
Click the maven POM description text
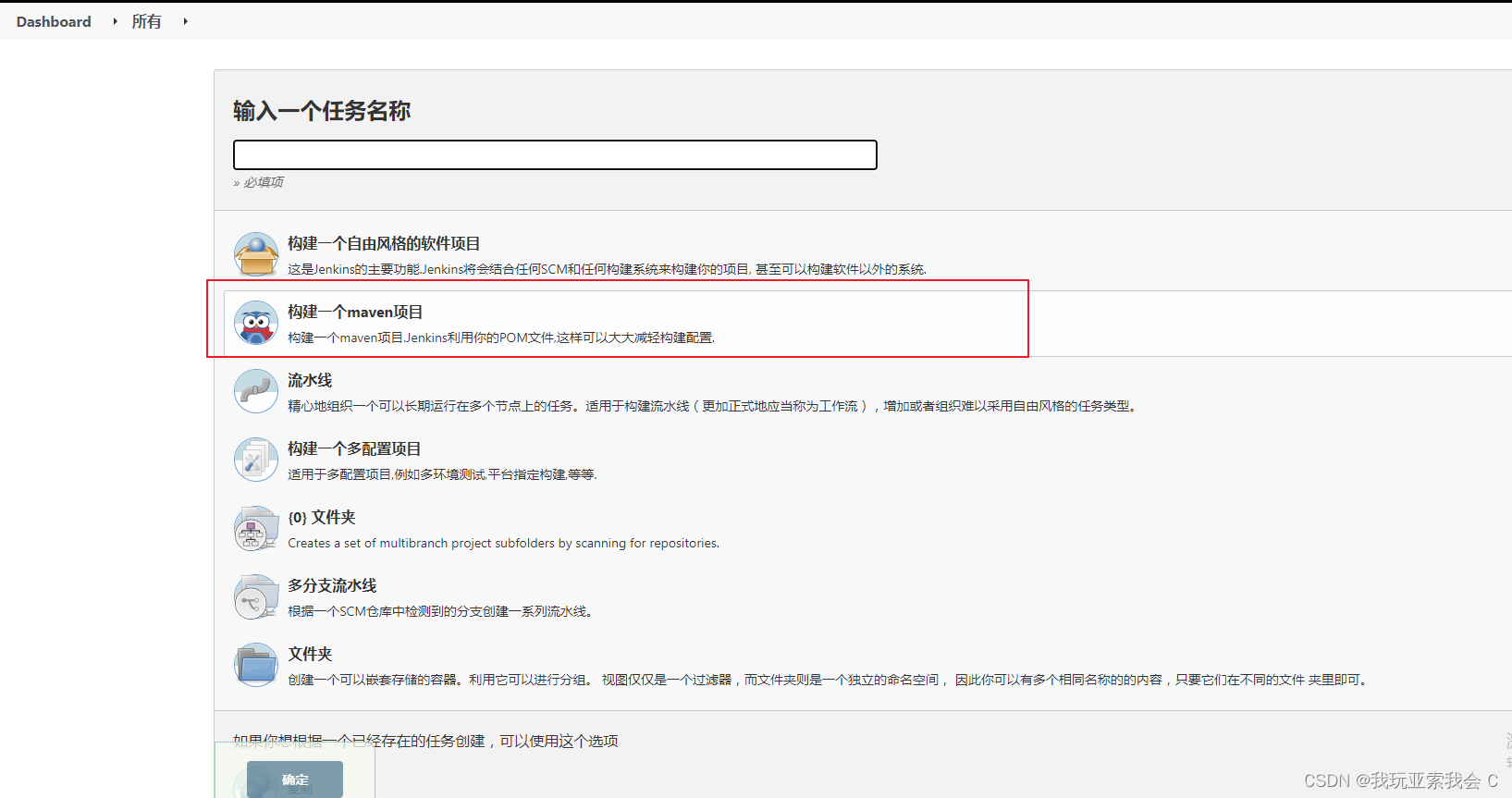point(501,338)
